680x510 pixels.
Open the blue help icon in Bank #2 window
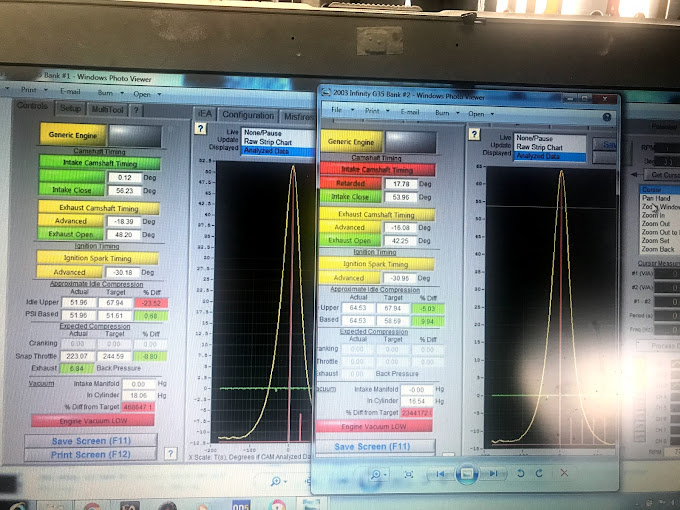(607, 116)
